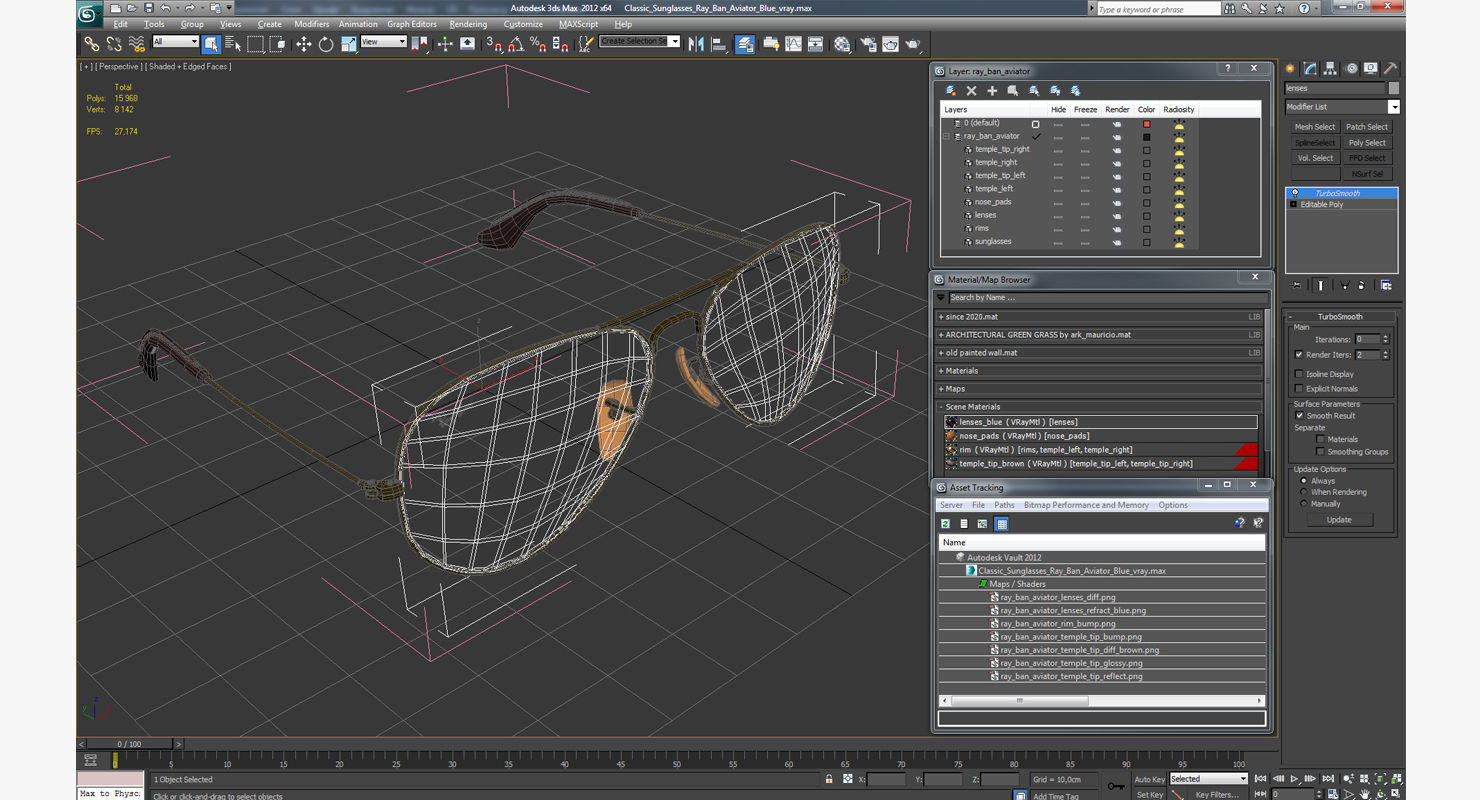Enable Explicit Normals checkbox
The image size is (1480, 800).
click(1299, 389)
